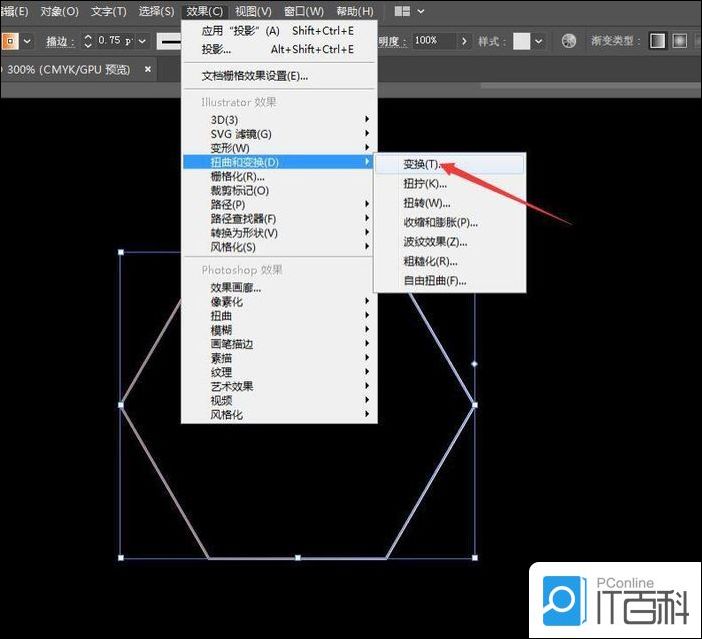This screenshot has width=702, height=639.
Task: Select the linear gradient type icon
Action: click(x=658, y=41)
